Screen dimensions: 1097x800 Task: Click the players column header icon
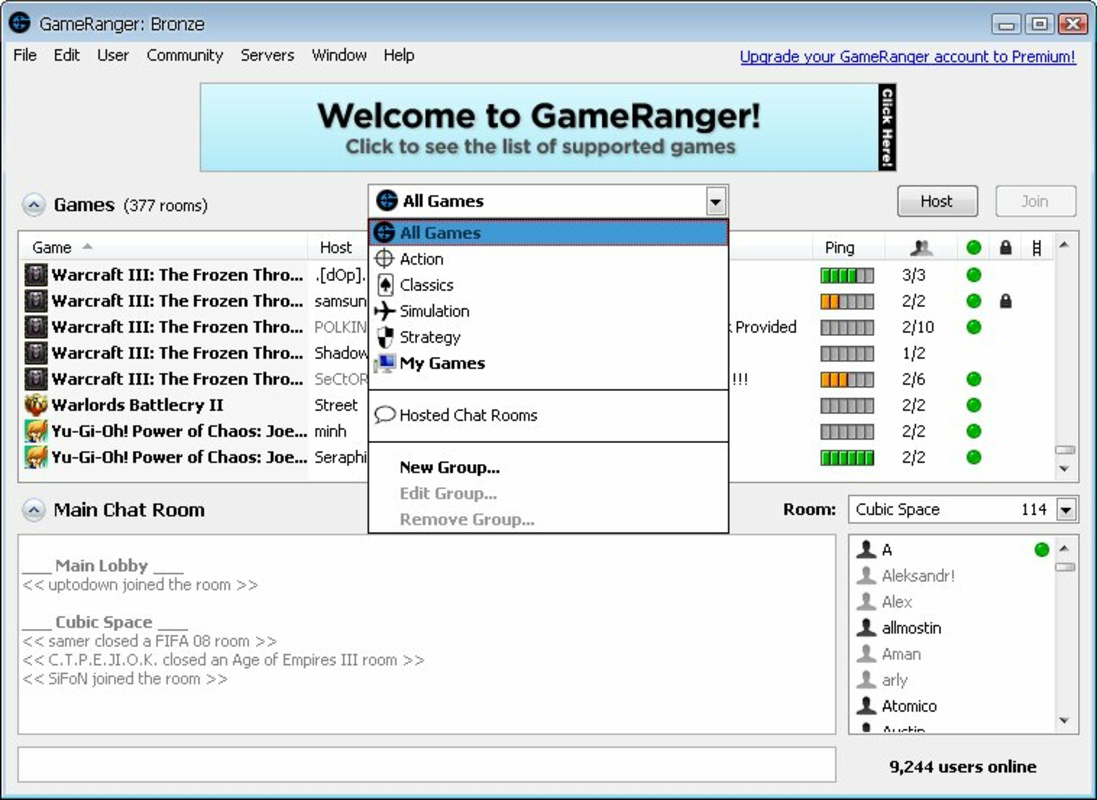click(921, 247)
